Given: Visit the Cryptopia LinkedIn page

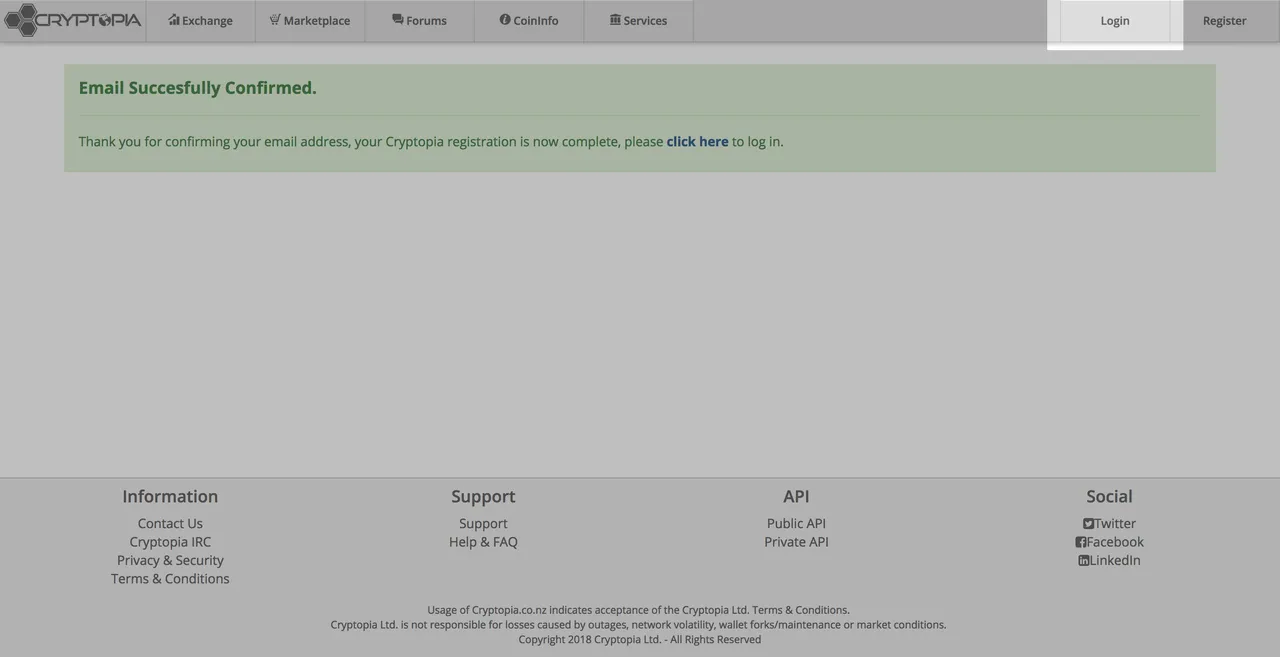Looking at the screenshot, I should 1109,560.
